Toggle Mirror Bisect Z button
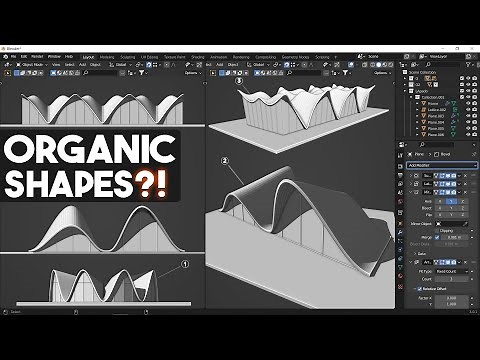 tap(463, 208)
